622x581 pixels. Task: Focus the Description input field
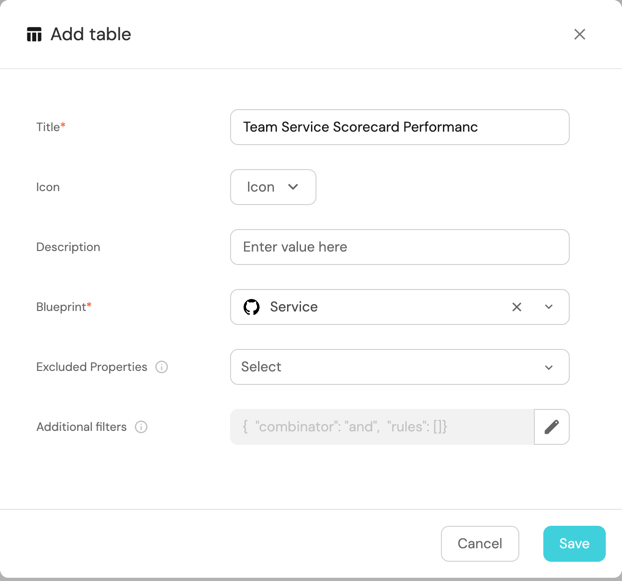tap(399, 247)
